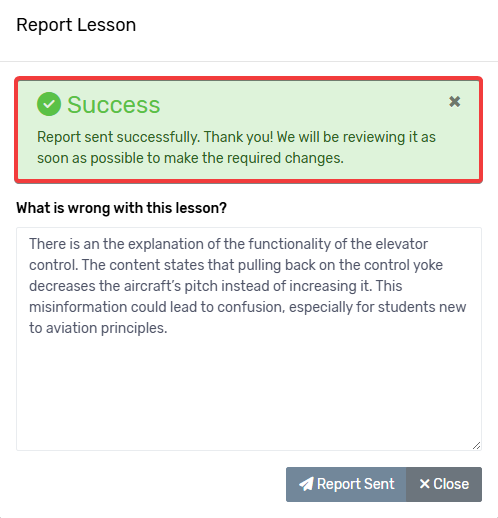Click the "Report Lesson" dialog title

pos(76,25)
